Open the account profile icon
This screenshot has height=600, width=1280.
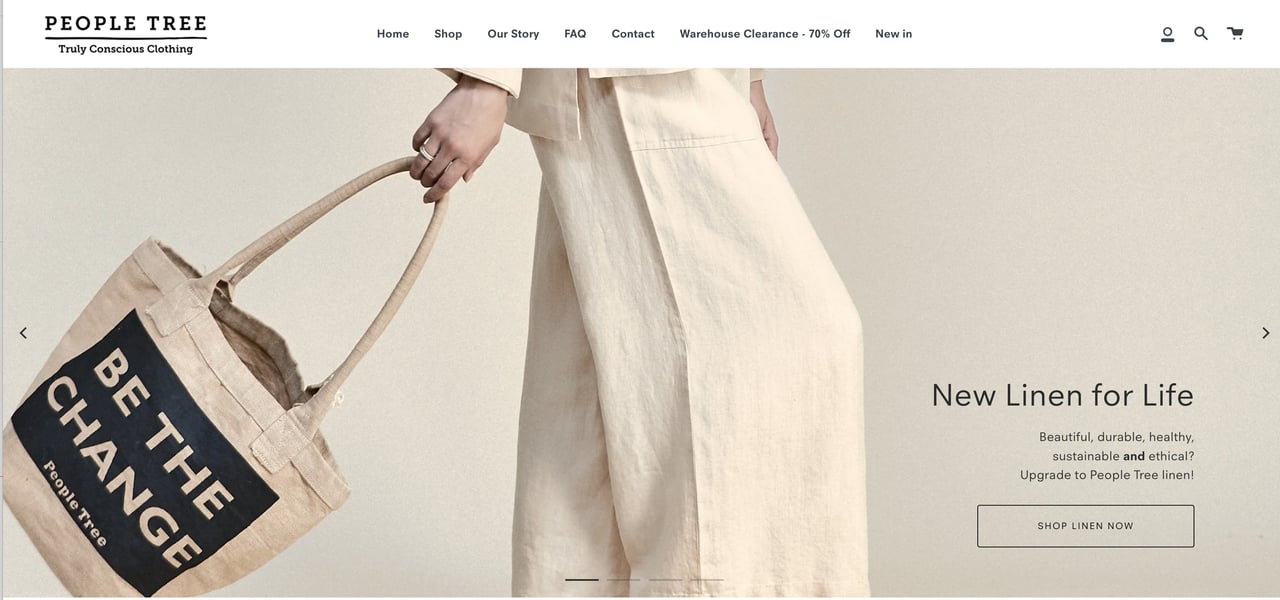pyautogui.click(x=1167, y=34)
